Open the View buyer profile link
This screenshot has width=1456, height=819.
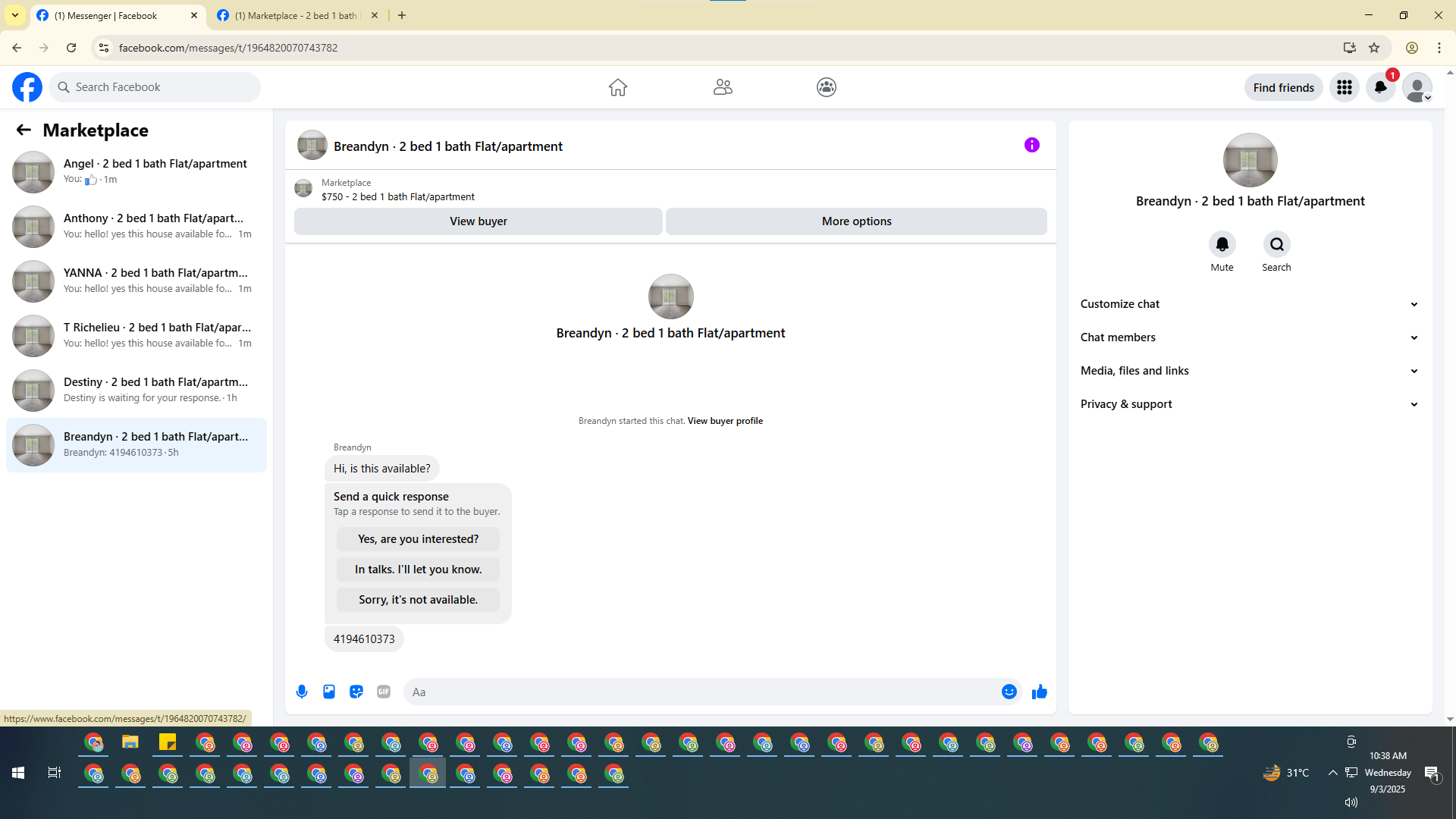(x=725, y=421)
